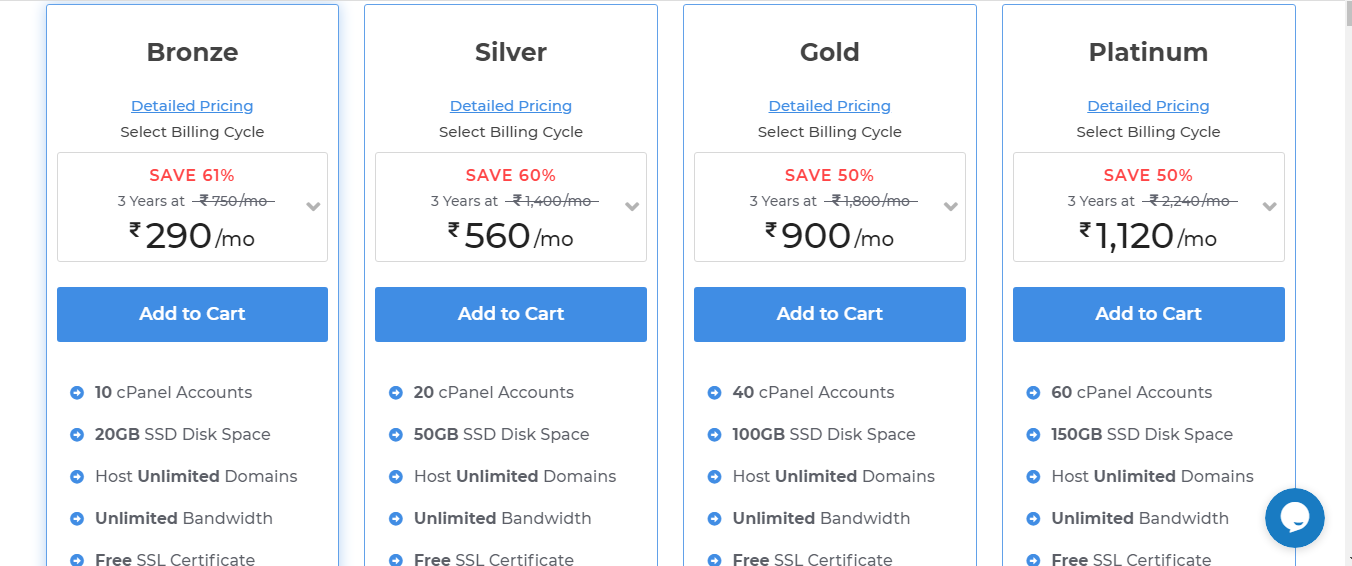Open the Platinum billing cycle selector
This screenshot has height=566, width=1352.
[1269, 207]
